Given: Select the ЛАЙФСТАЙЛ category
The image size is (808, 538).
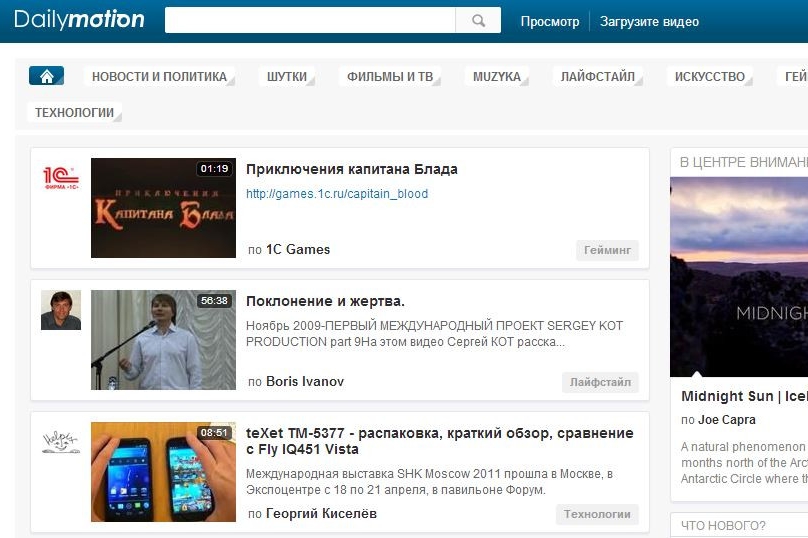Looking at the screenshot, I should tap(598, 76).
